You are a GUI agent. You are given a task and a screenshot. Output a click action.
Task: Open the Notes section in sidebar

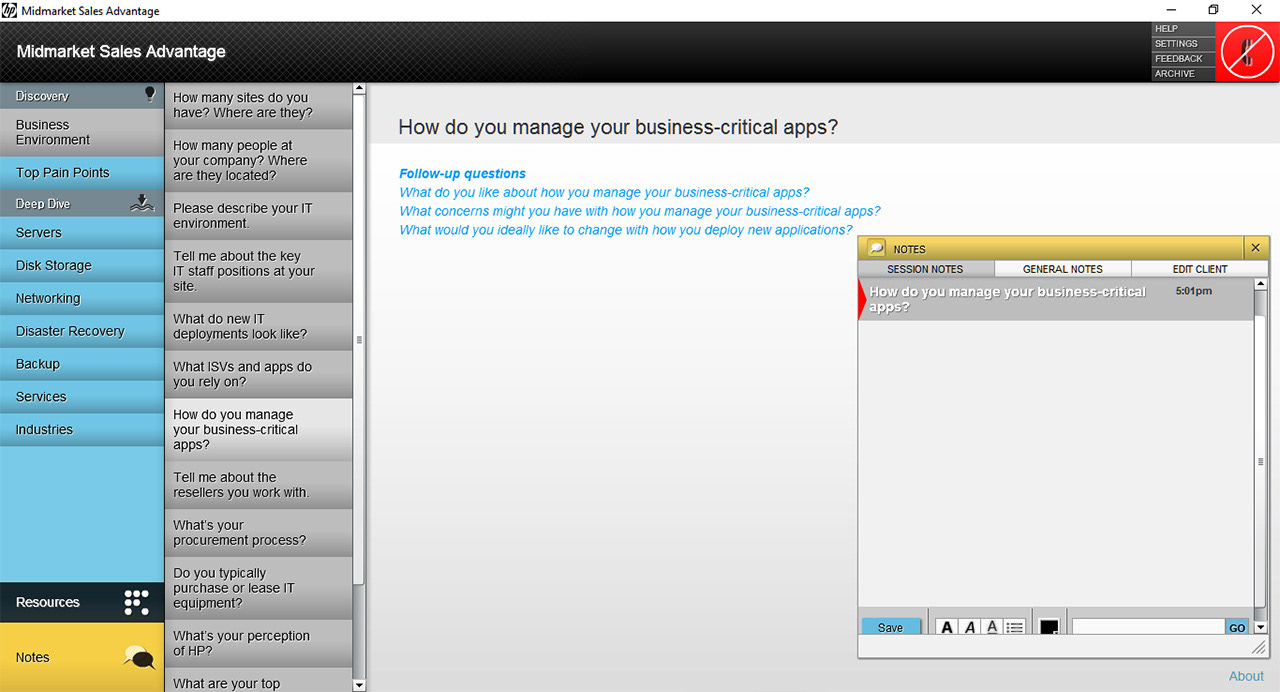[x=82, y=657]
